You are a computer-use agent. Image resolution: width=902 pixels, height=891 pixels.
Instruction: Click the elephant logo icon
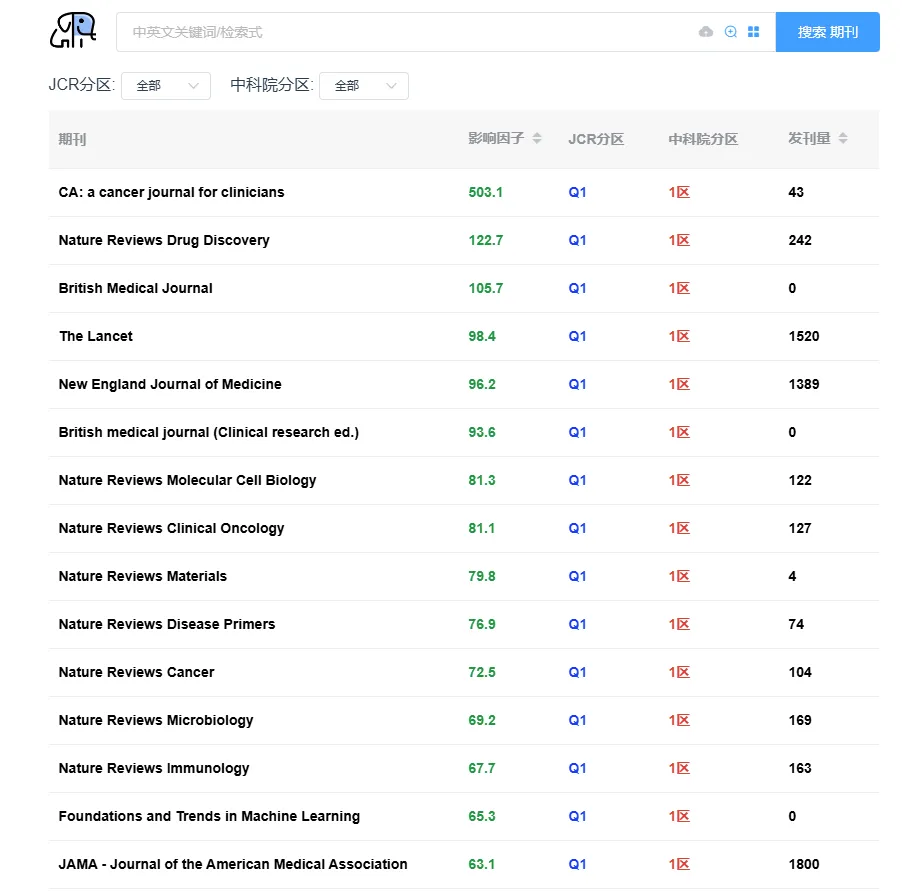click(x=73, y=30)
